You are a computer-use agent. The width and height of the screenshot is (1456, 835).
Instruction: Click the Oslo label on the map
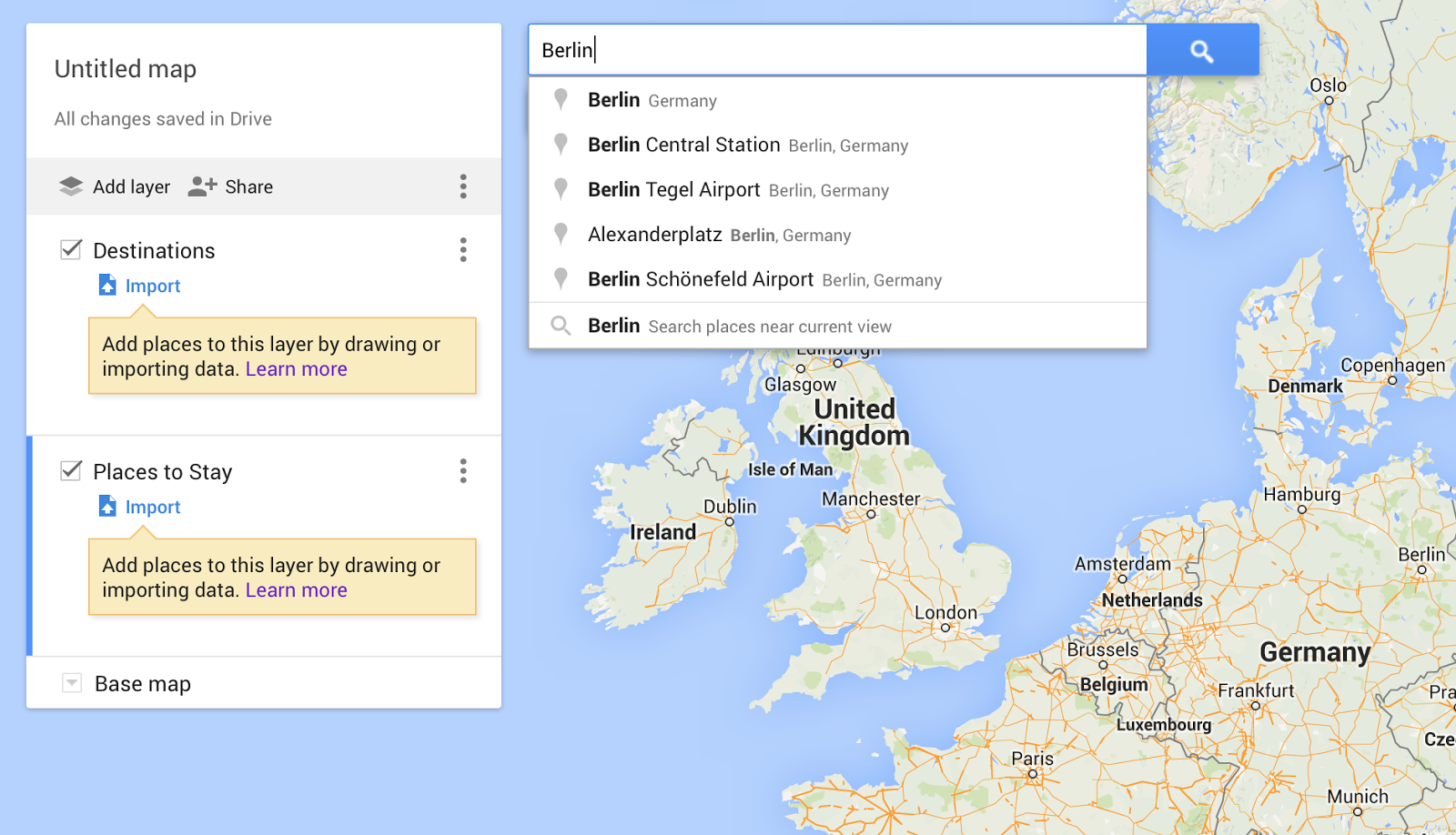[x=1329, y=86]
